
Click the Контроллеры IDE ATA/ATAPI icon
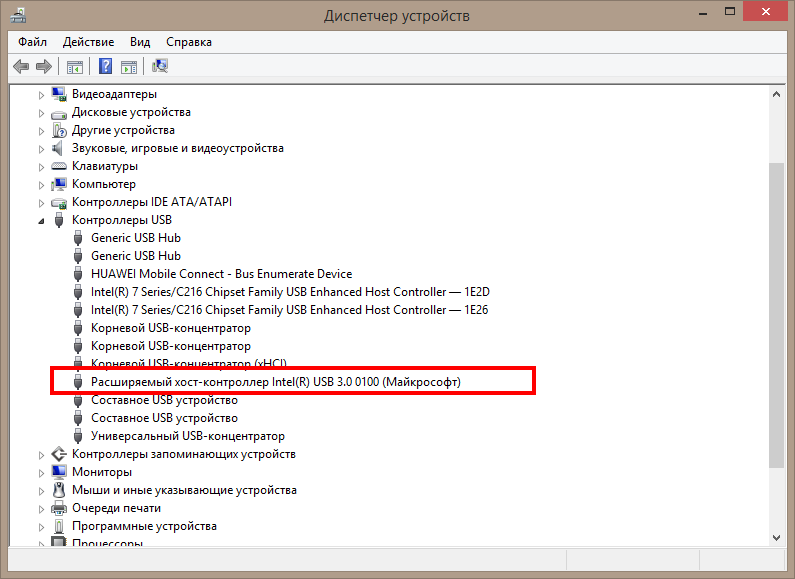pos(59,203)
